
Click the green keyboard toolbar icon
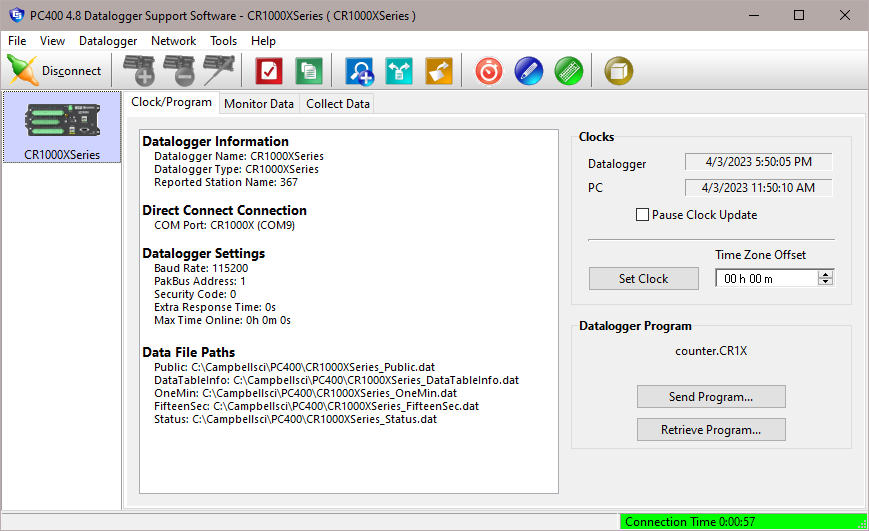pyautogui.click(x=569, y=71)
